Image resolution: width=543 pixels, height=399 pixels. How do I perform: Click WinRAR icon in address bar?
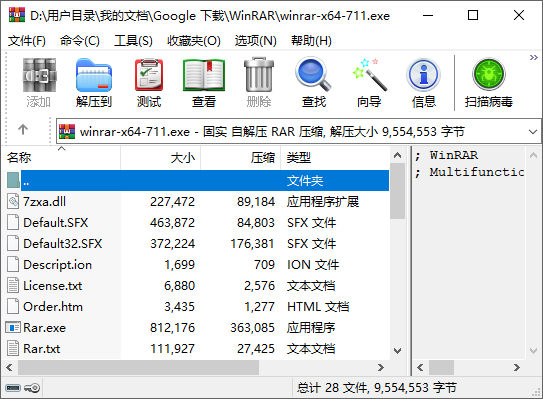point(67,132)
